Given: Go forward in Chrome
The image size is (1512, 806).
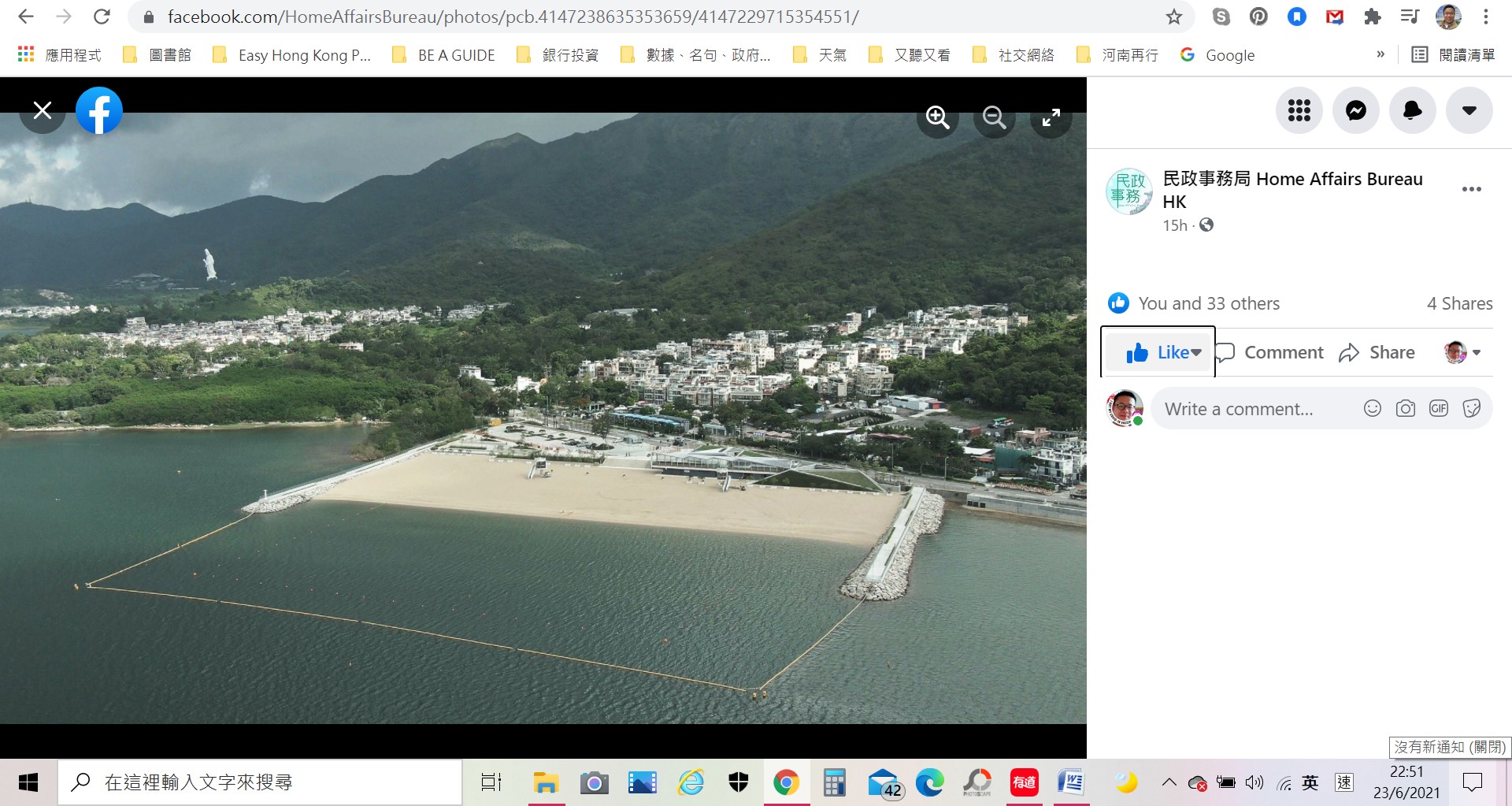Looking at the screenshot, I should point(64,17).
